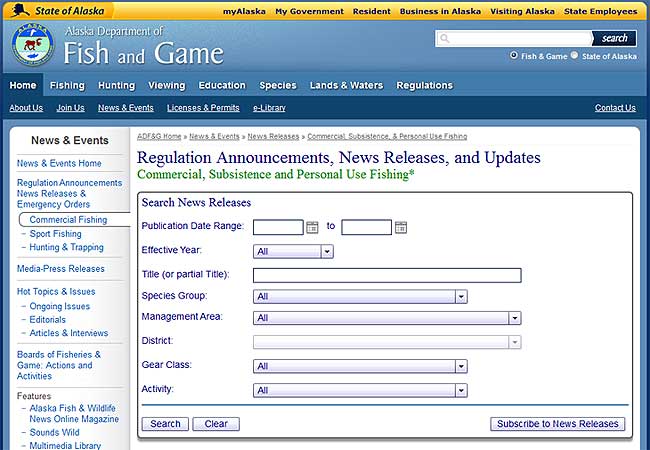Click the Title or partial Title field
The image size is (650, 450).
pos(387,276)
